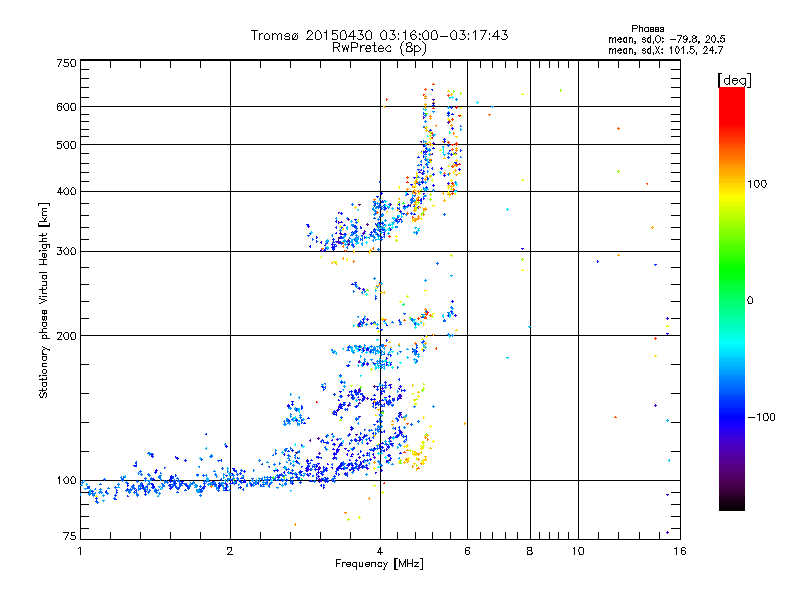Click the y-axis tick label '75'
Image resolution: width=800 pixels, height=600 pixels.
click(70, 536)
